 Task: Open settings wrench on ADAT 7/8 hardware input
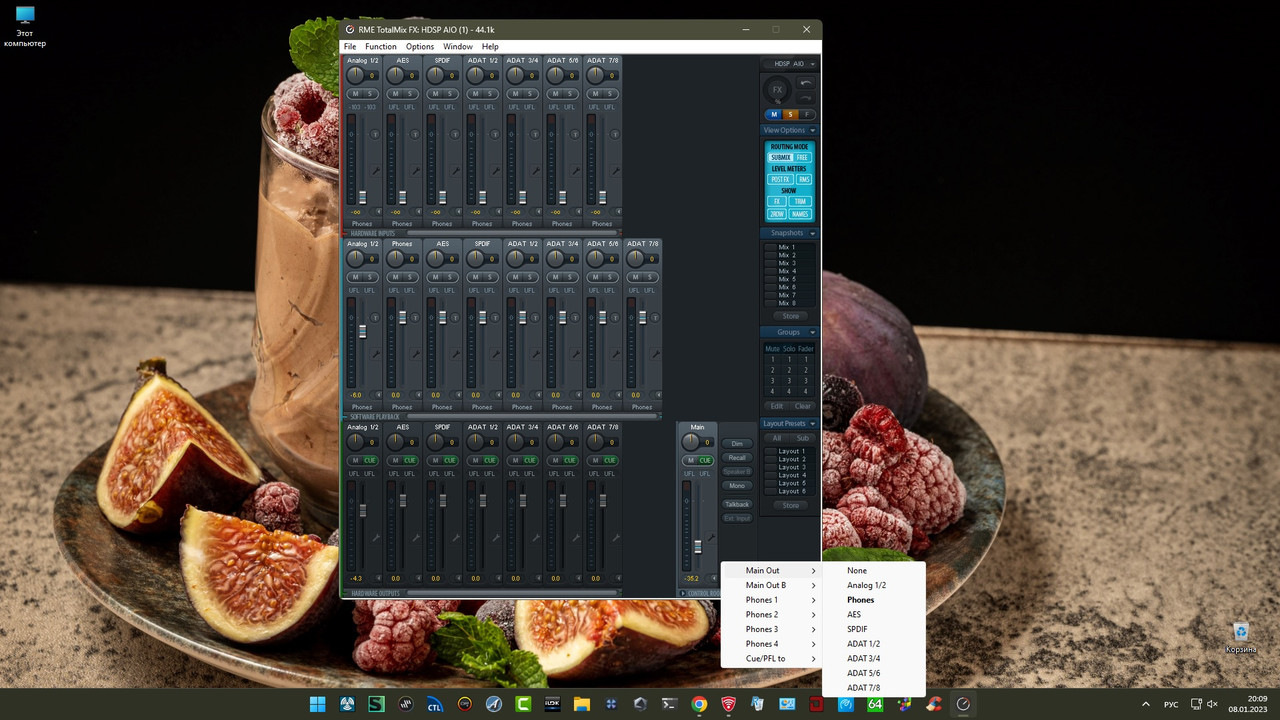(x=615, y=171)
